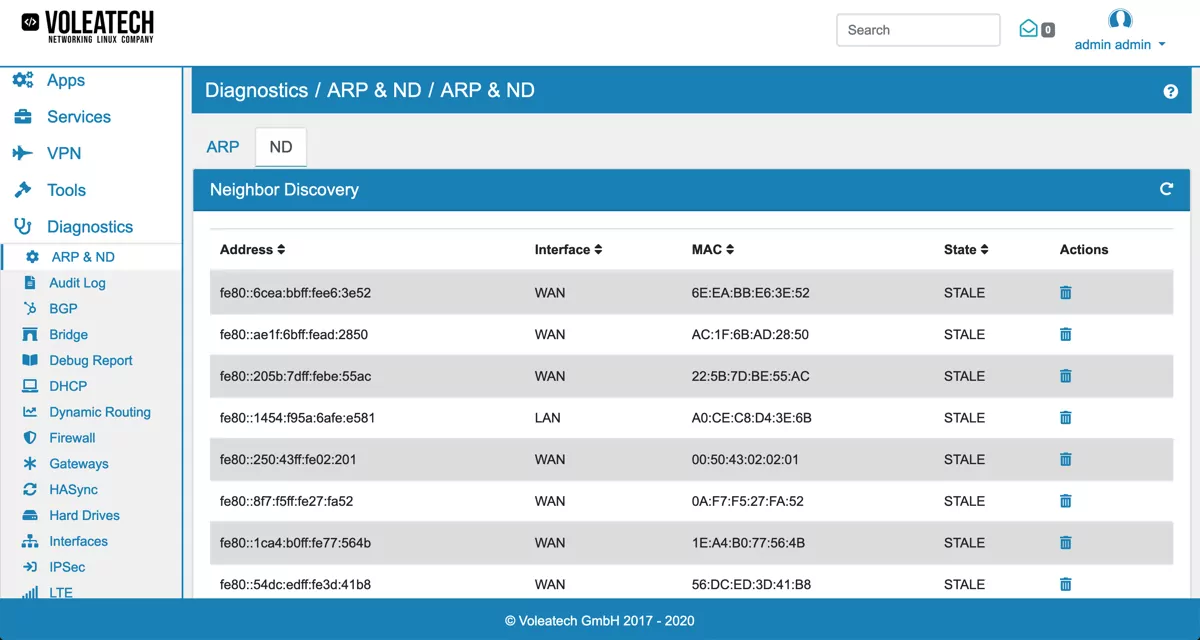Viewport: 1200px width, 640px height.
Task: Collapse the Diagnostics sidebar section
Action: (x=89, y=227)
